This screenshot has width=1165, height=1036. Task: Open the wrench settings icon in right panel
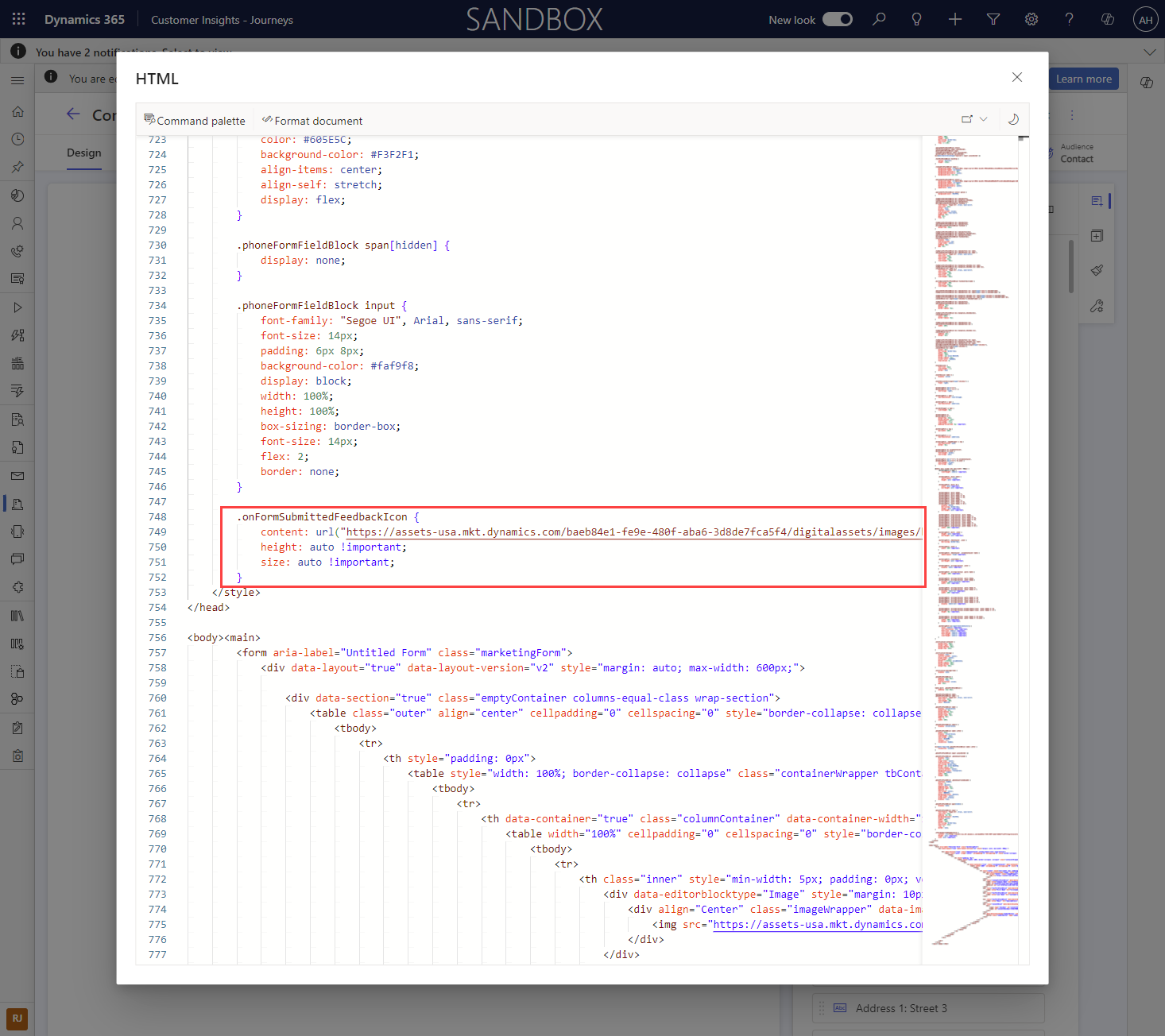tap(1097, 306)
